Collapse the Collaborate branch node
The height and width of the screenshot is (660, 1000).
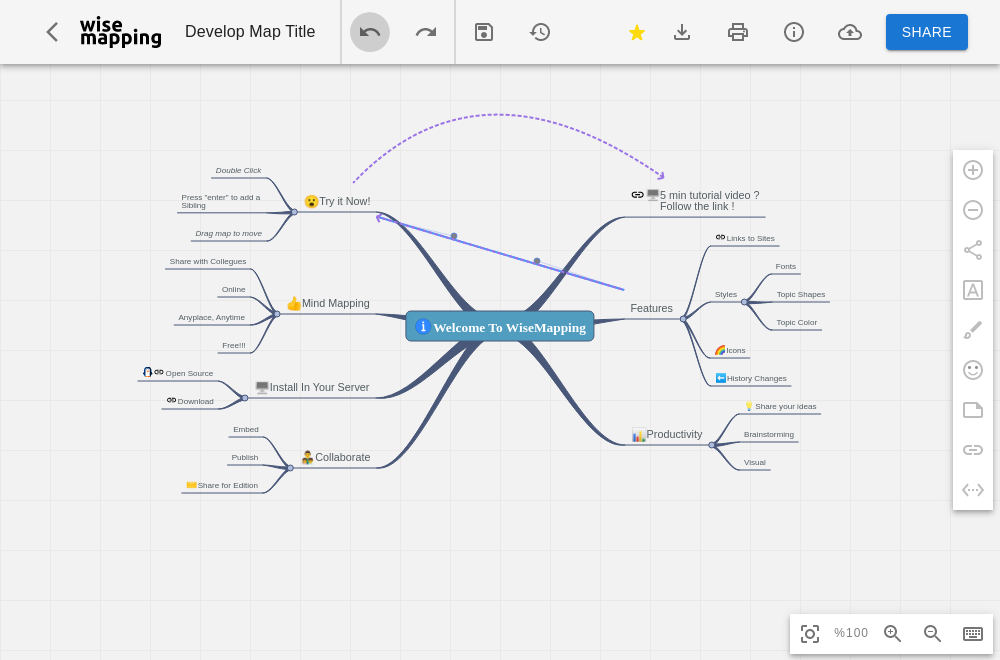pos(290,468)
